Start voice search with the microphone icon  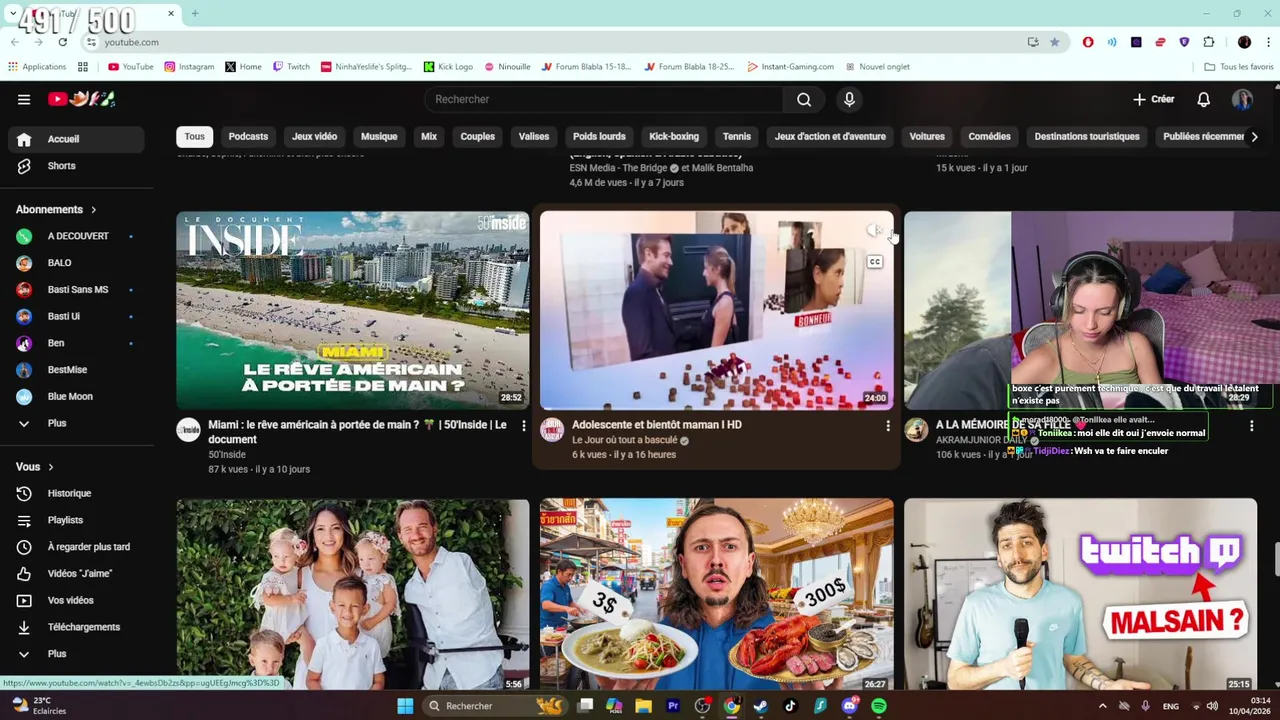[x=849, y=99]
